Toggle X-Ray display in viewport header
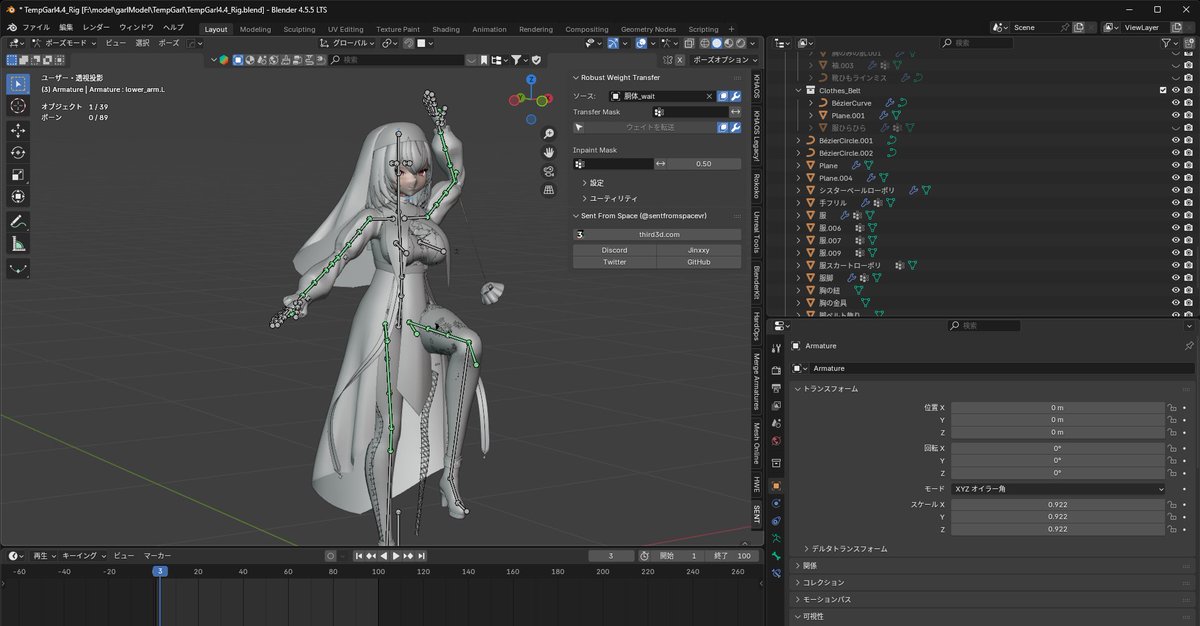Screen dimensions: 1200x626 coord(691,43)
